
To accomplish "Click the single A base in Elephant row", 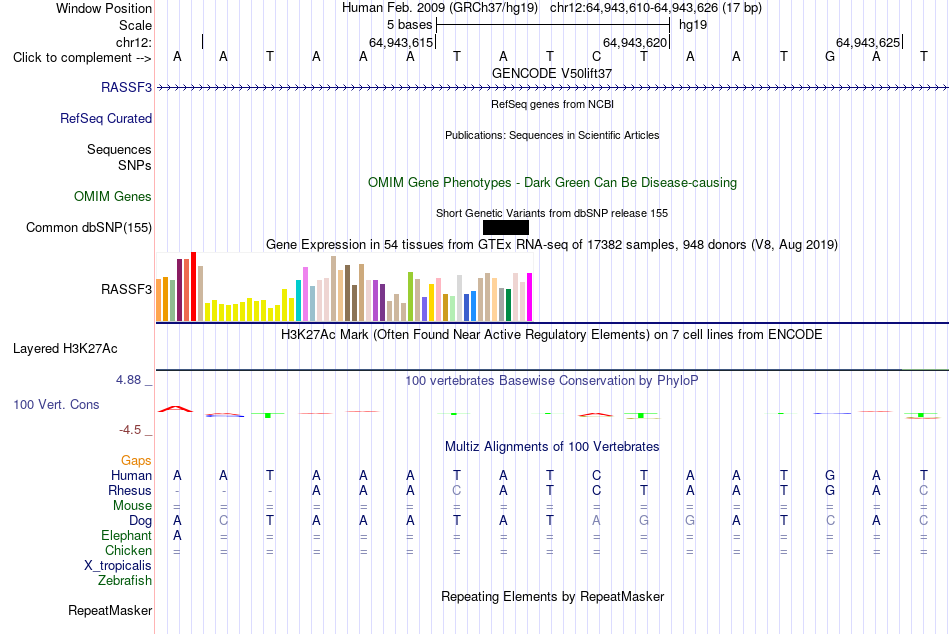I will [177, 535].
